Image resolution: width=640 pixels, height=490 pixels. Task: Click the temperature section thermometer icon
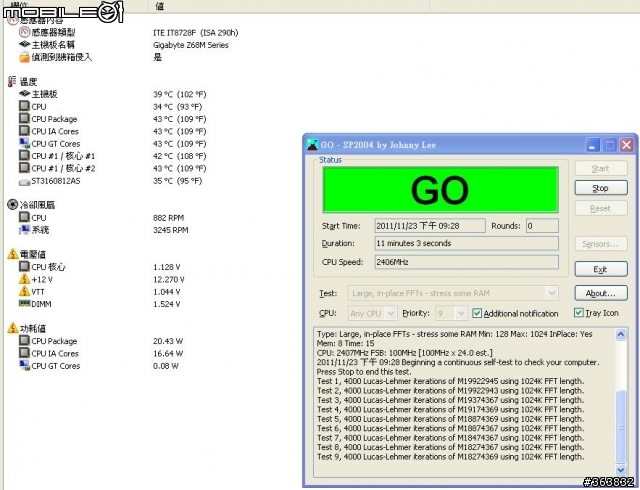(x=12, y=81)
